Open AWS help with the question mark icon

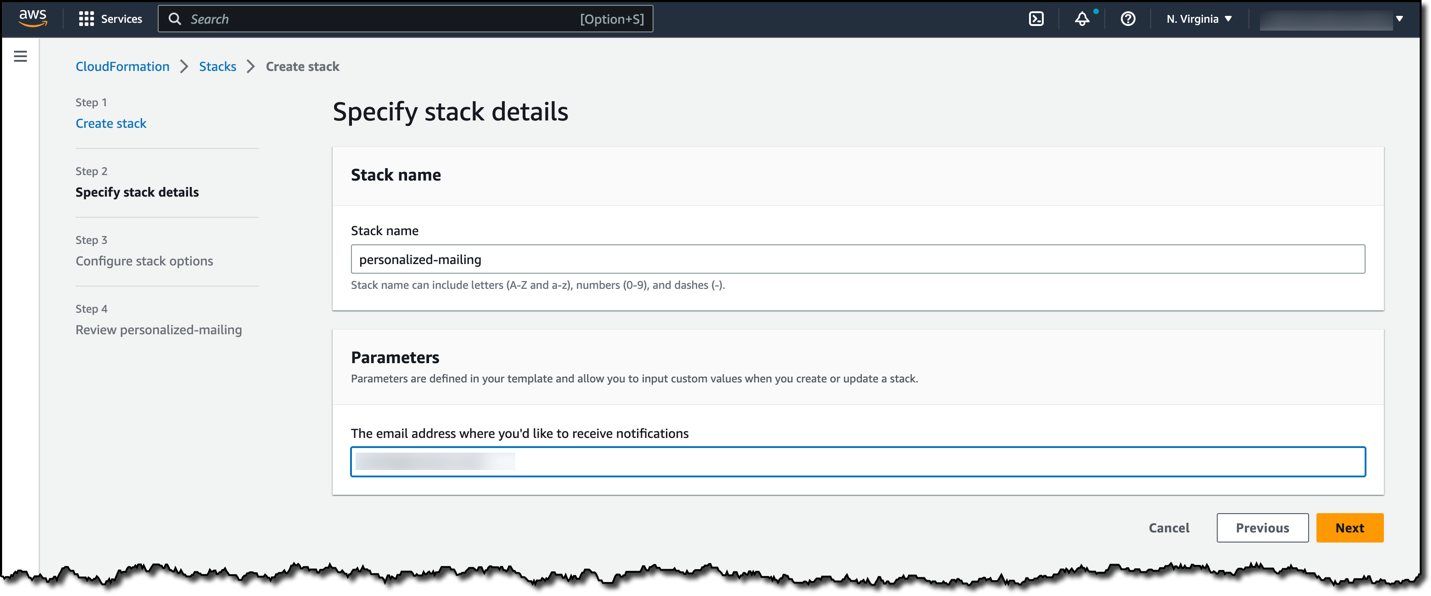coord(1127,18)
